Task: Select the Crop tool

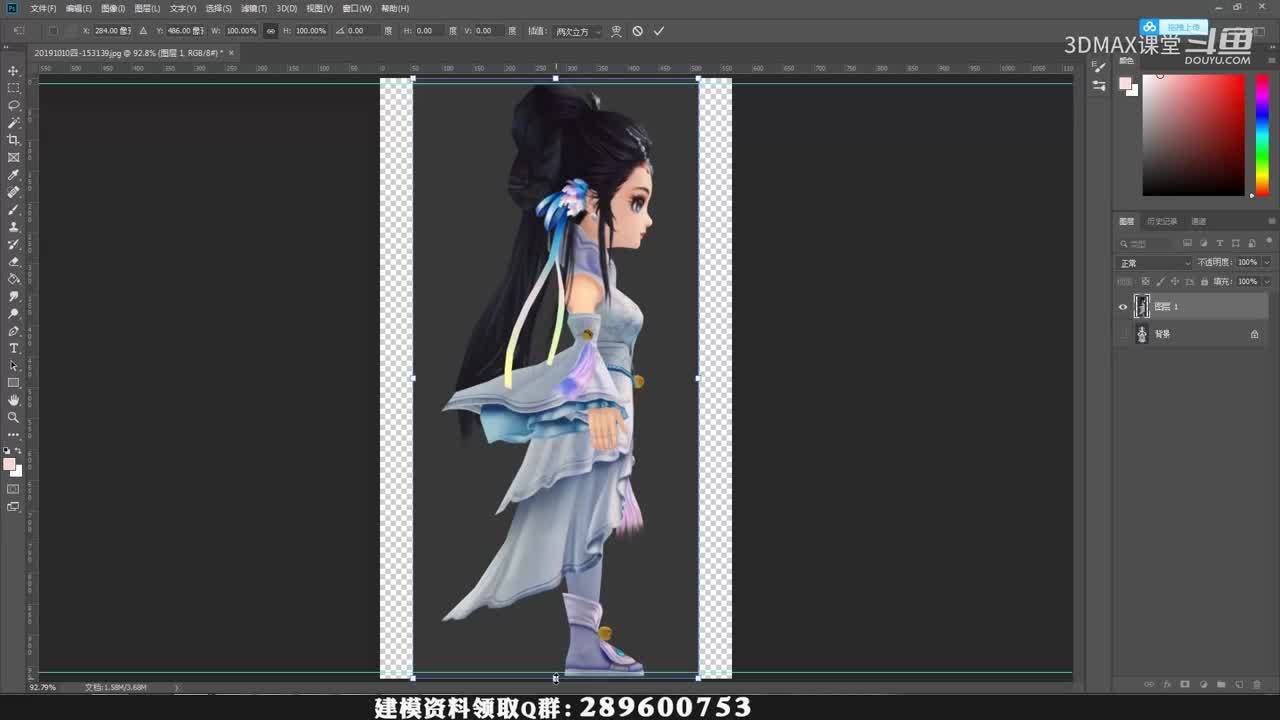Action: click(13, 140)
